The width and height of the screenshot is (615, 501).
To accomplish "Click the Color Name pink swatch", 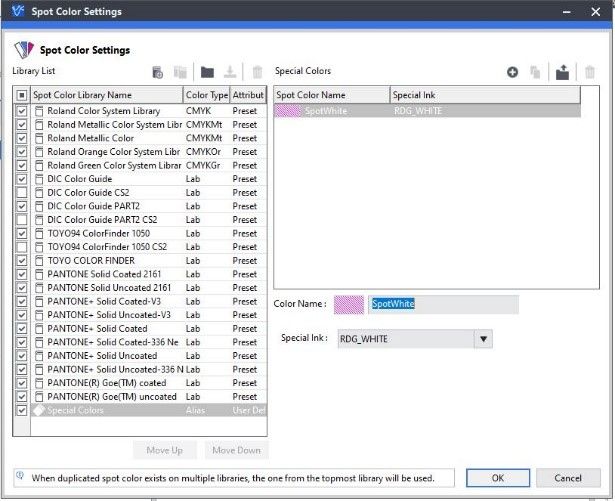I will (x=349, y=304).
